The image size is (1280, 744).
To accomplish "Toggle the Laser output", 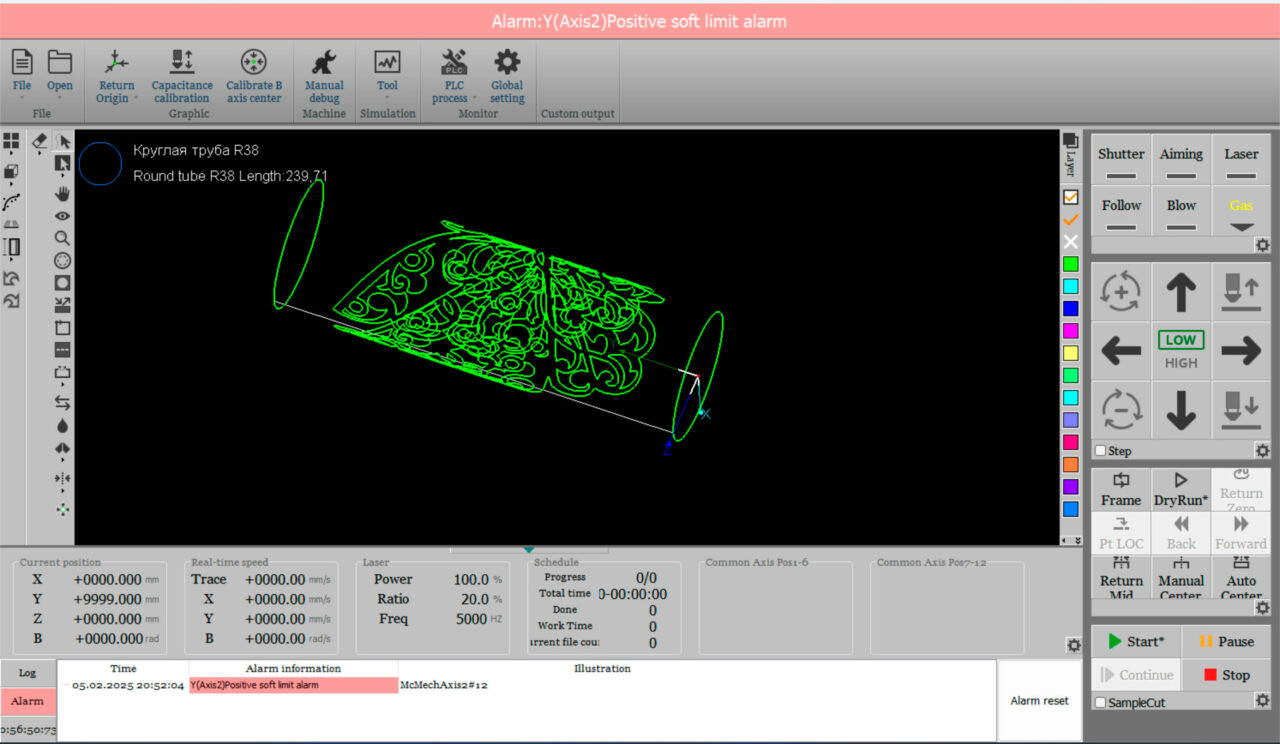I will click(x=1241, y=160).
